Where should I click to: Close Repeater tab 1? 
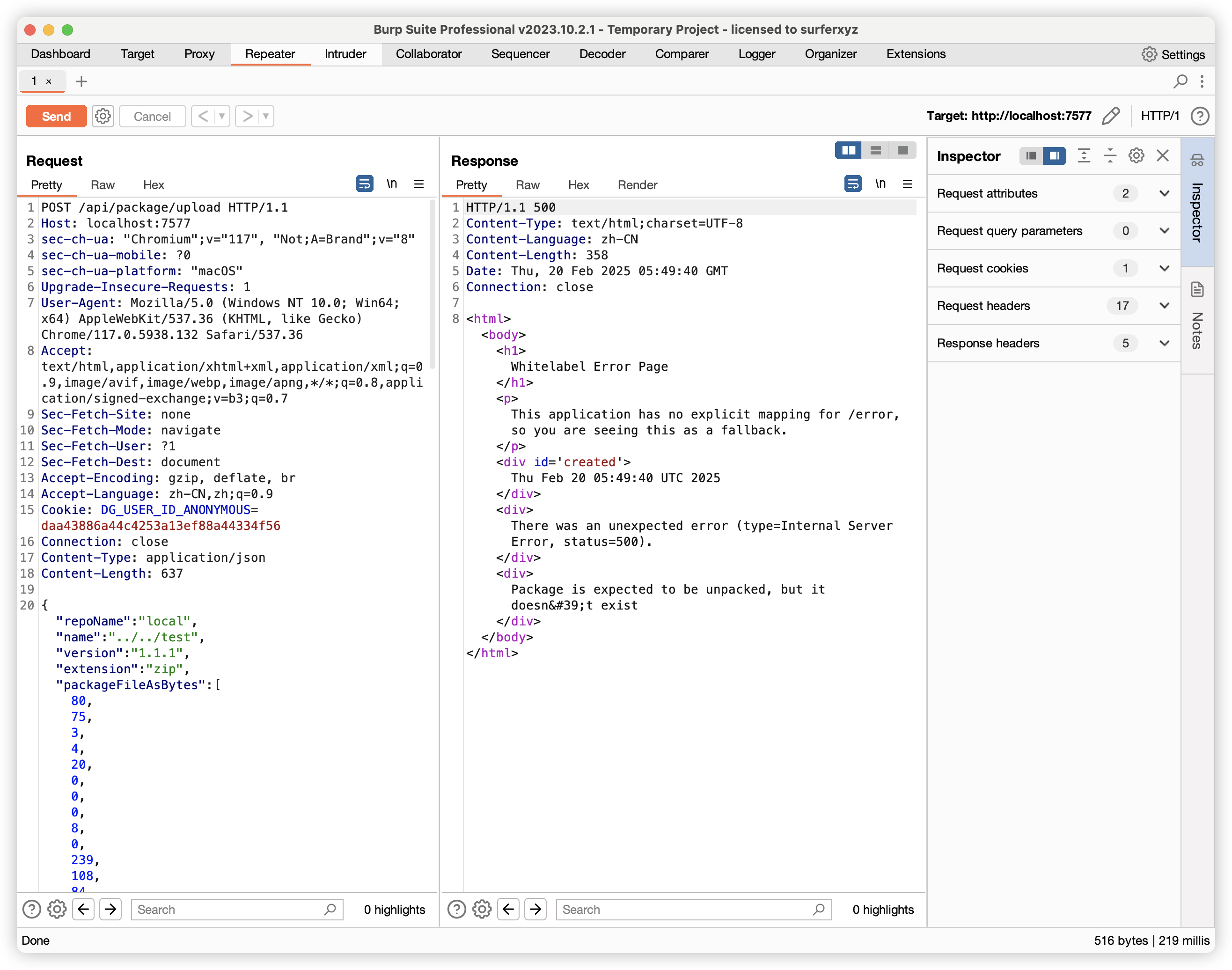(x=49, y=81)
